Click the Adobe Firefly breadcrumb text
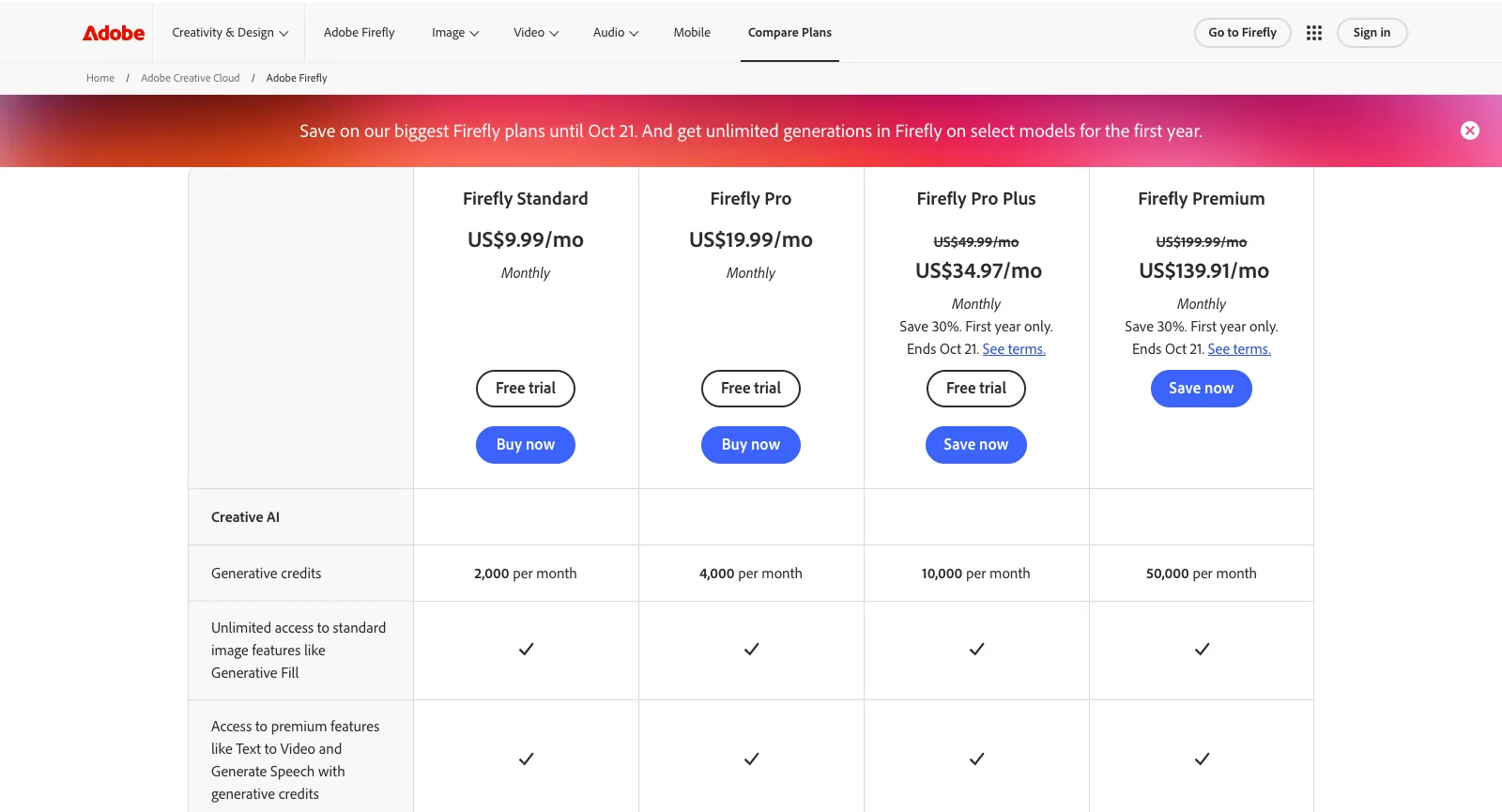The height and width of the screenshot is (812, 1502). tap(297, 78)
